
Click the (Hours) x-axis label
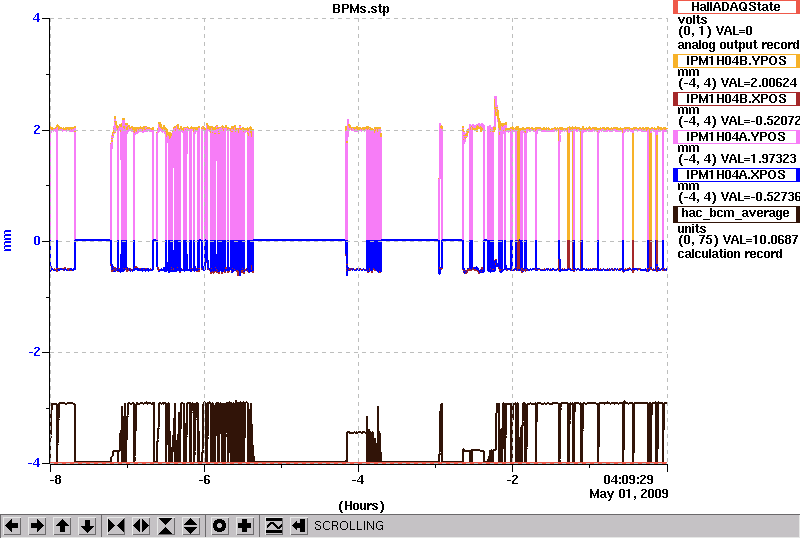tap(361, 506)
